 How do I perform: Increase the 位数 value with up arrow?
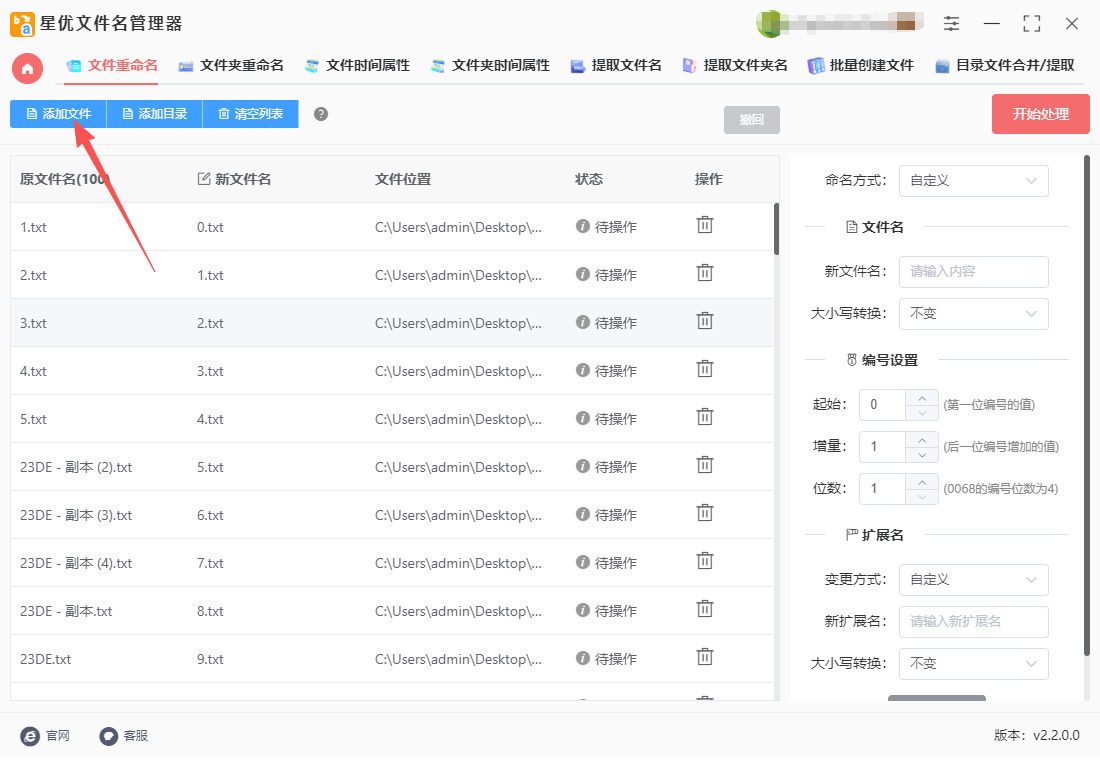(x=921, y=481)
